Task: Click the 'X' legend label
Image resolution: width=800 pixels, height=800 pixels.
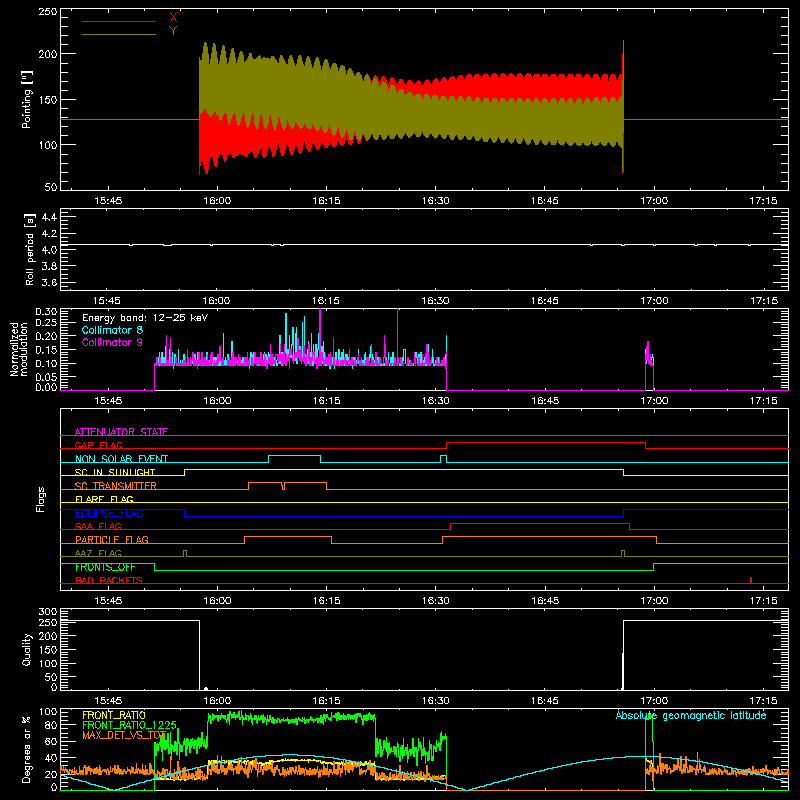Action: click(173, 18)
